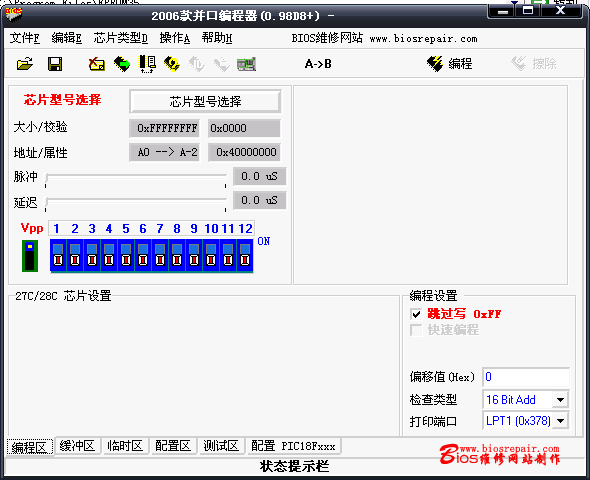Image resolution: width=590 pixels, height=480 pixels.
Task: Toggle DIP switch 5
Action: 126,255
